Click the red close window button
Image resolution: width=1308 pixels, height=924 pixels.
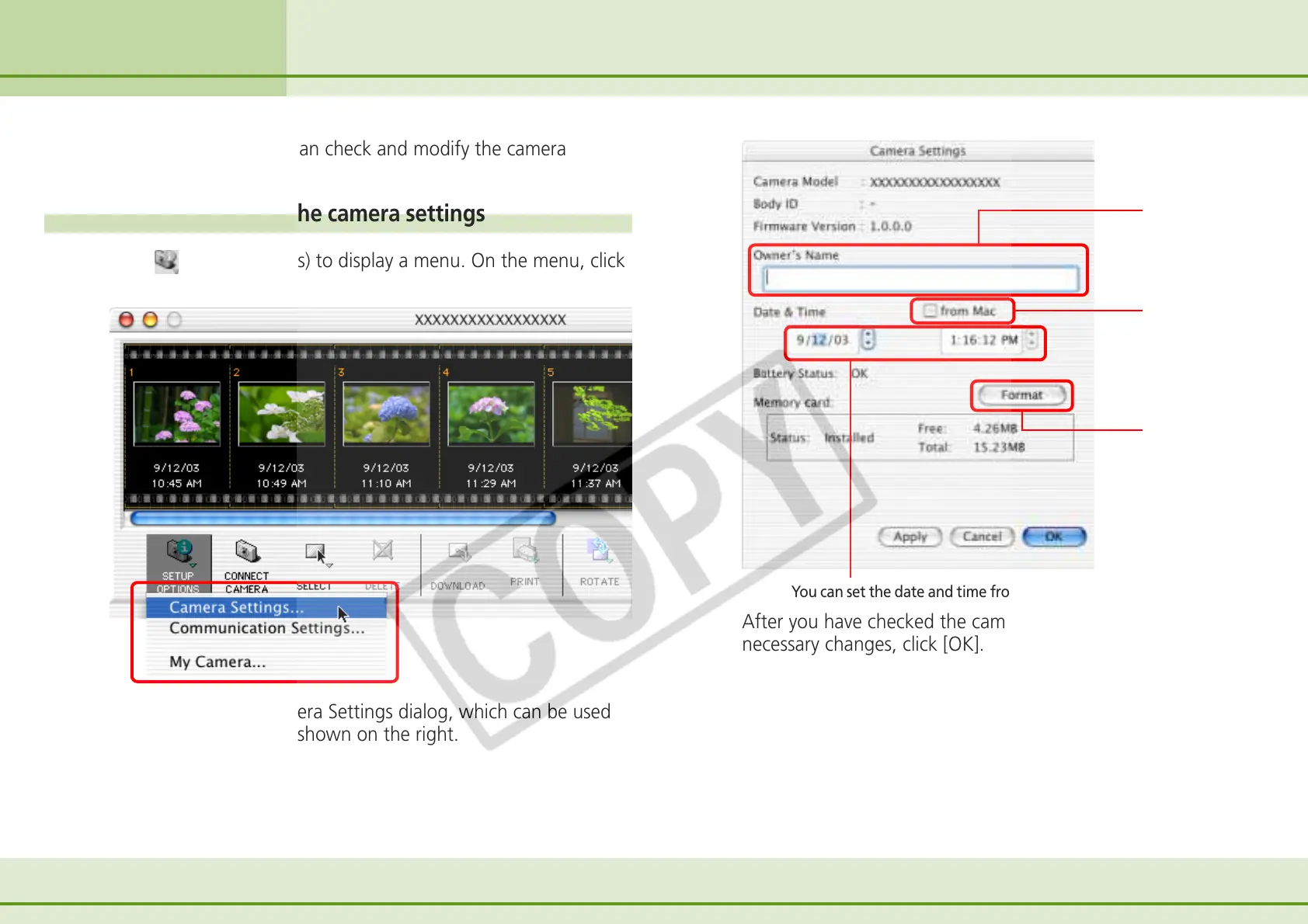coord(127,320)
